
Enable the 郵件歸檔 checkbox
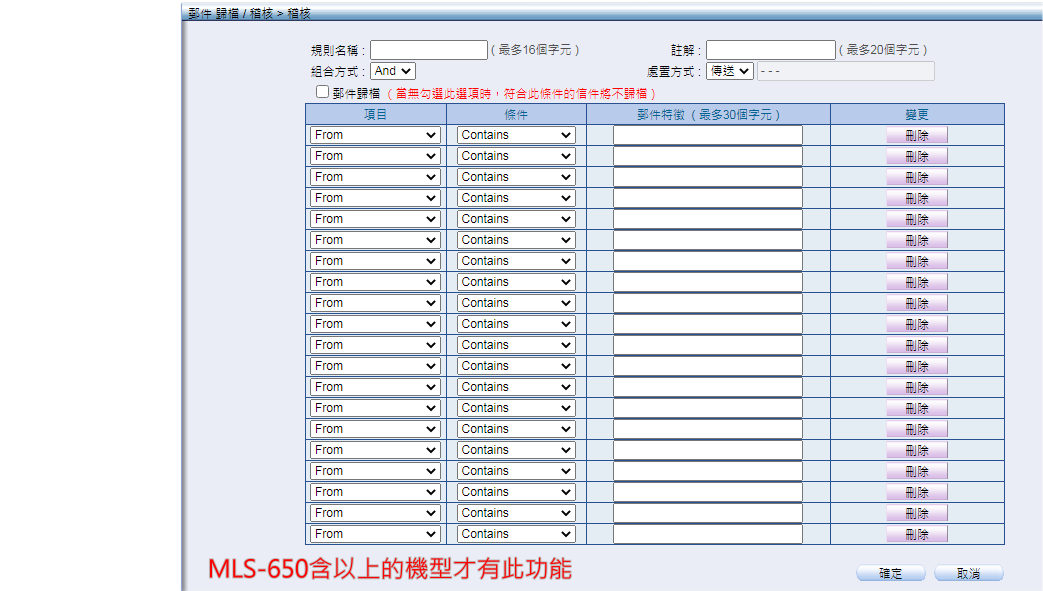[x=322, y=92]
